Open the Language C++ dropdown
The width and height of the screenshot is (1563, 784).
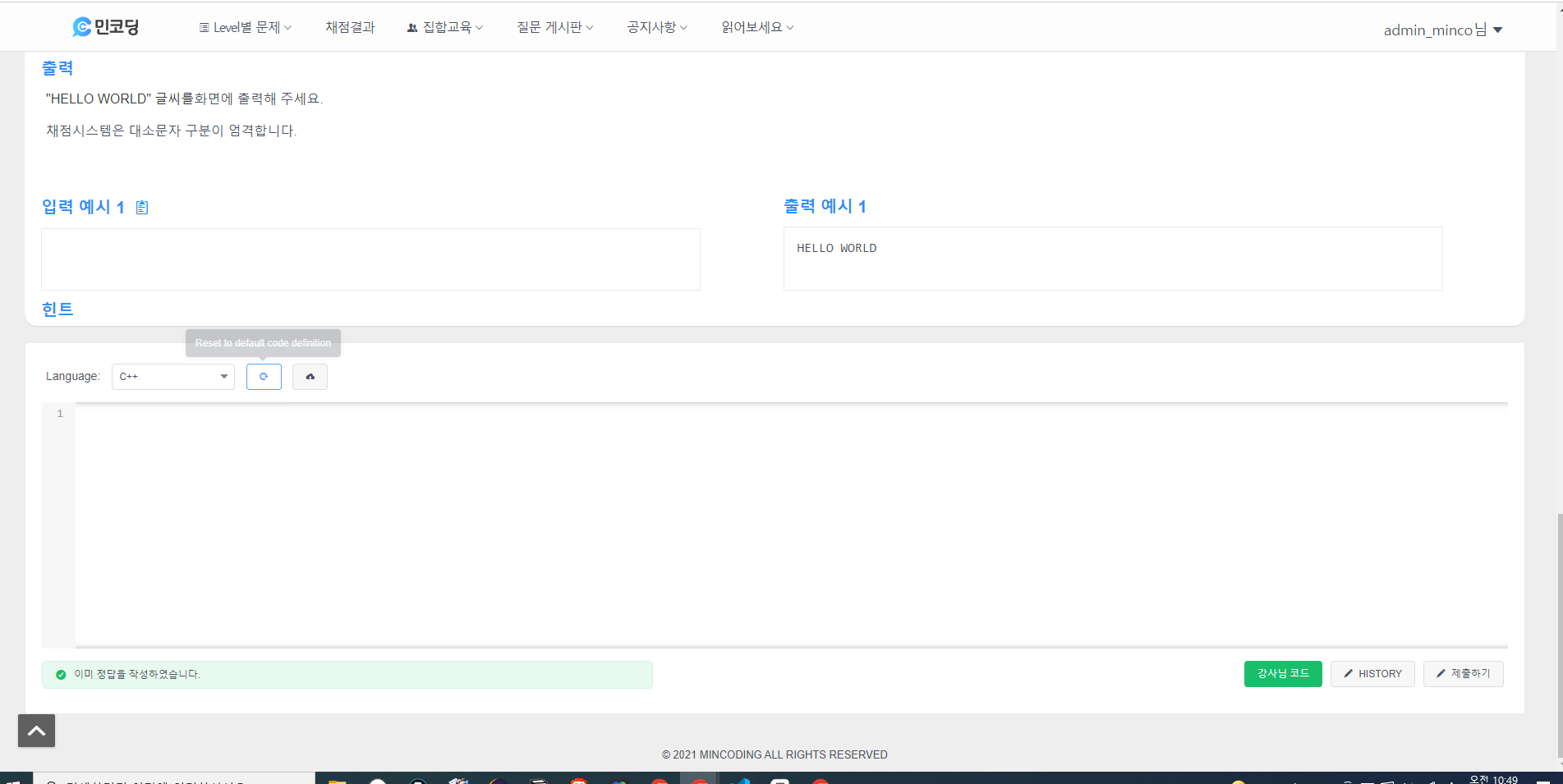pos(173,377)
